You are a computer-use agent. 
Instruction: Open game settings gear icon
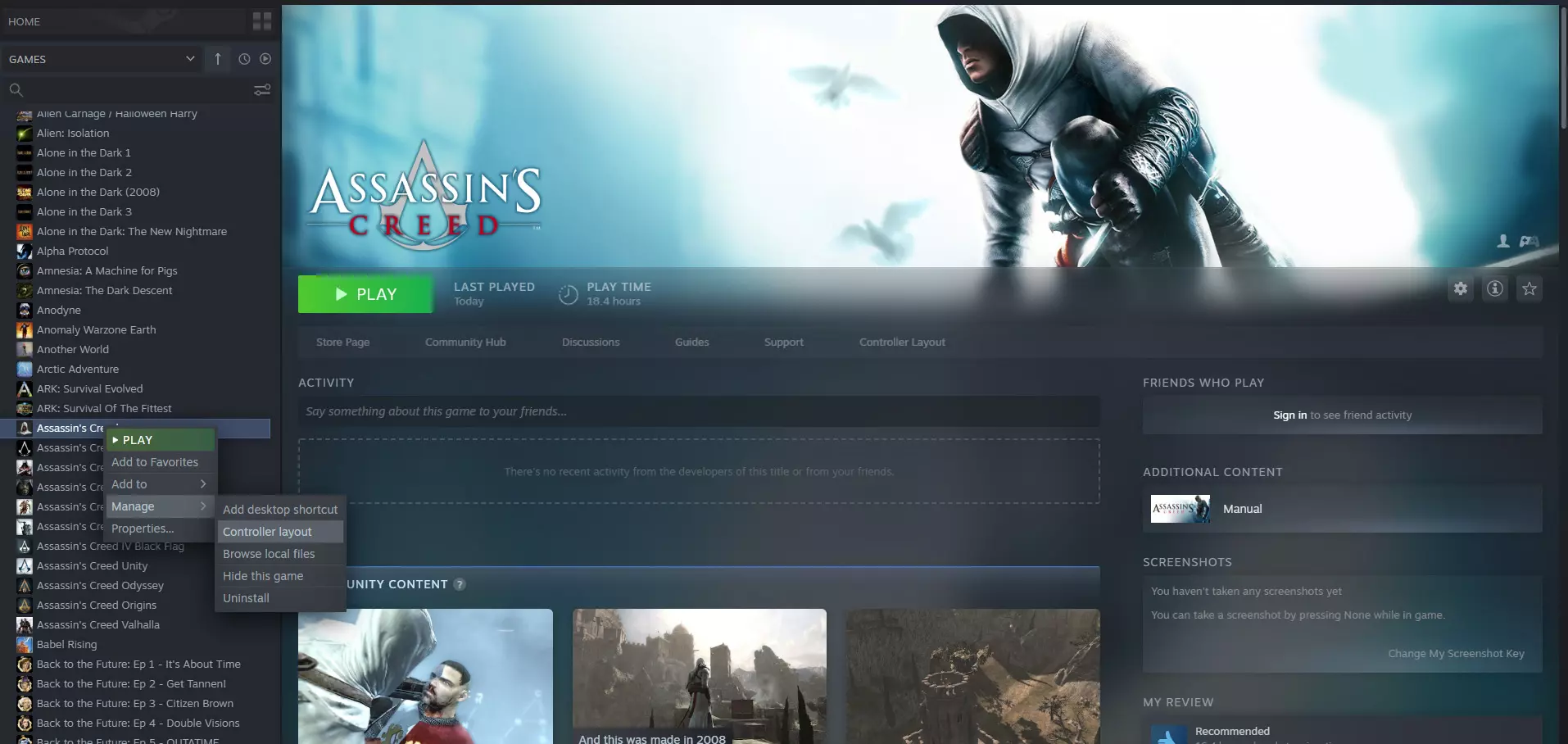(1461, 288)
